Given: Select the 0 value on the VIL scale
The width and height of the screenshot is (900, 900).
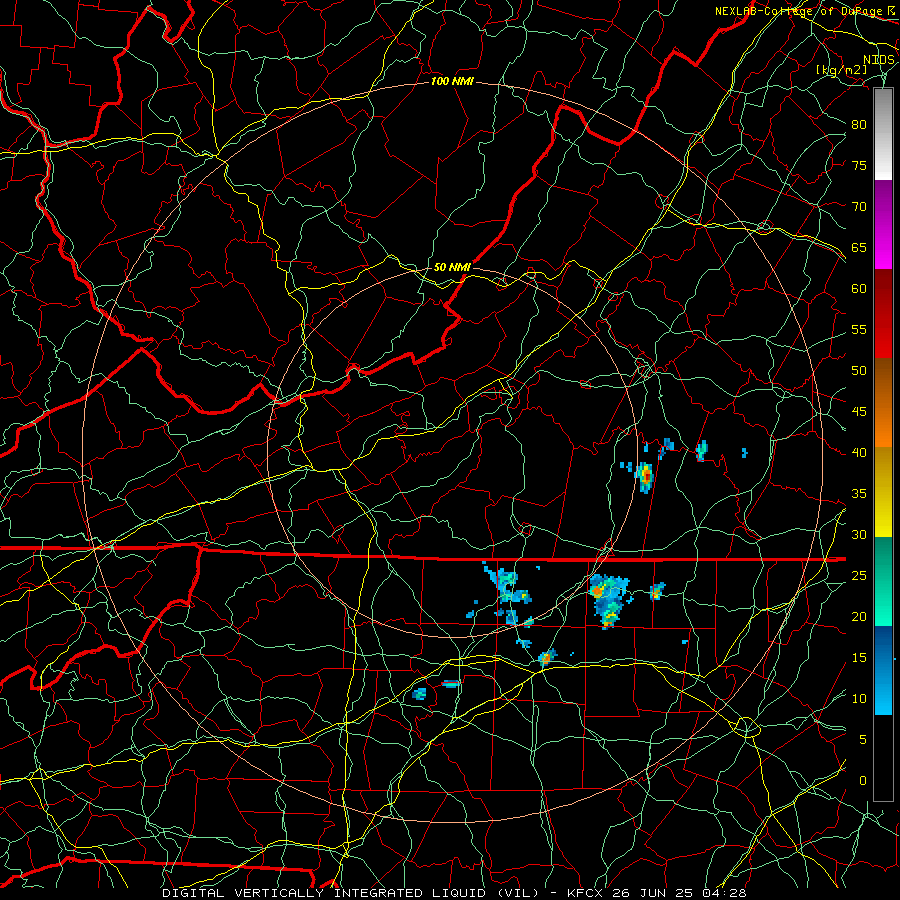Looking at the screenshot, I should point(863,781).
